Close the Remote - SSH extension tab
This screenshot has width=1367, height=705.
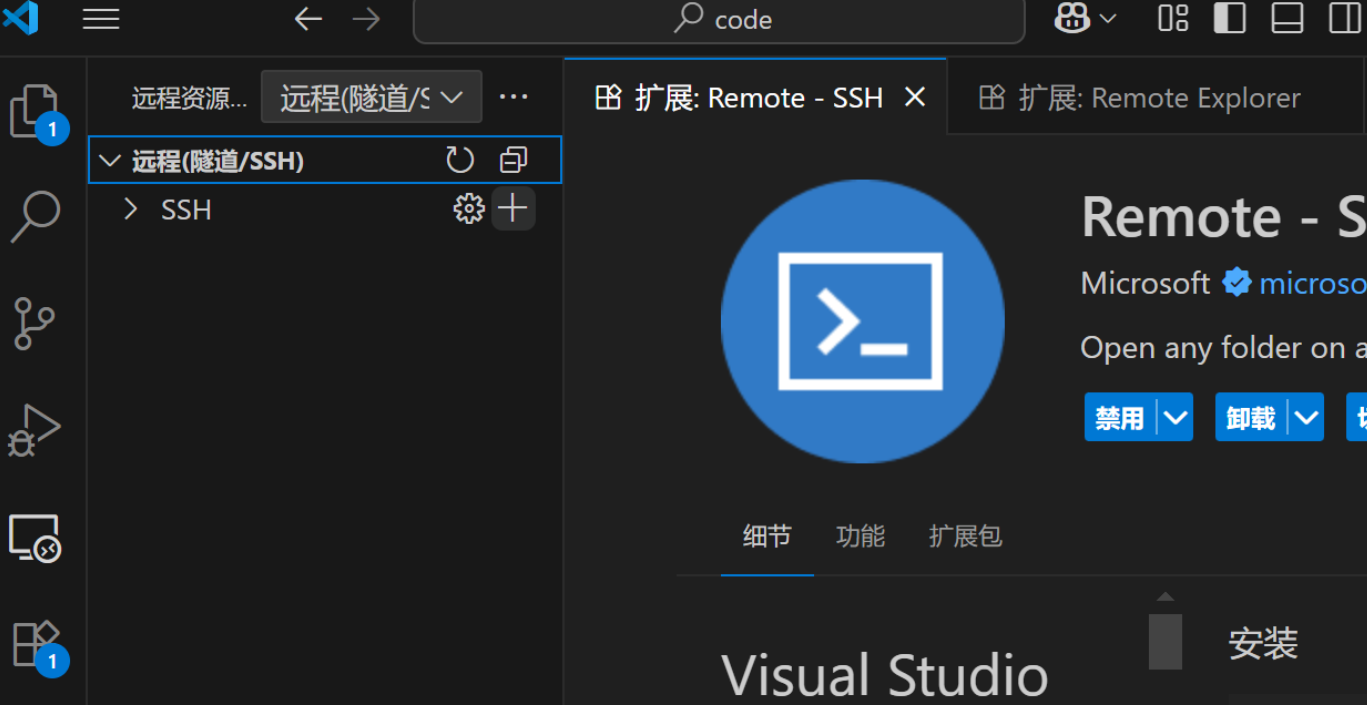[914, 97]
